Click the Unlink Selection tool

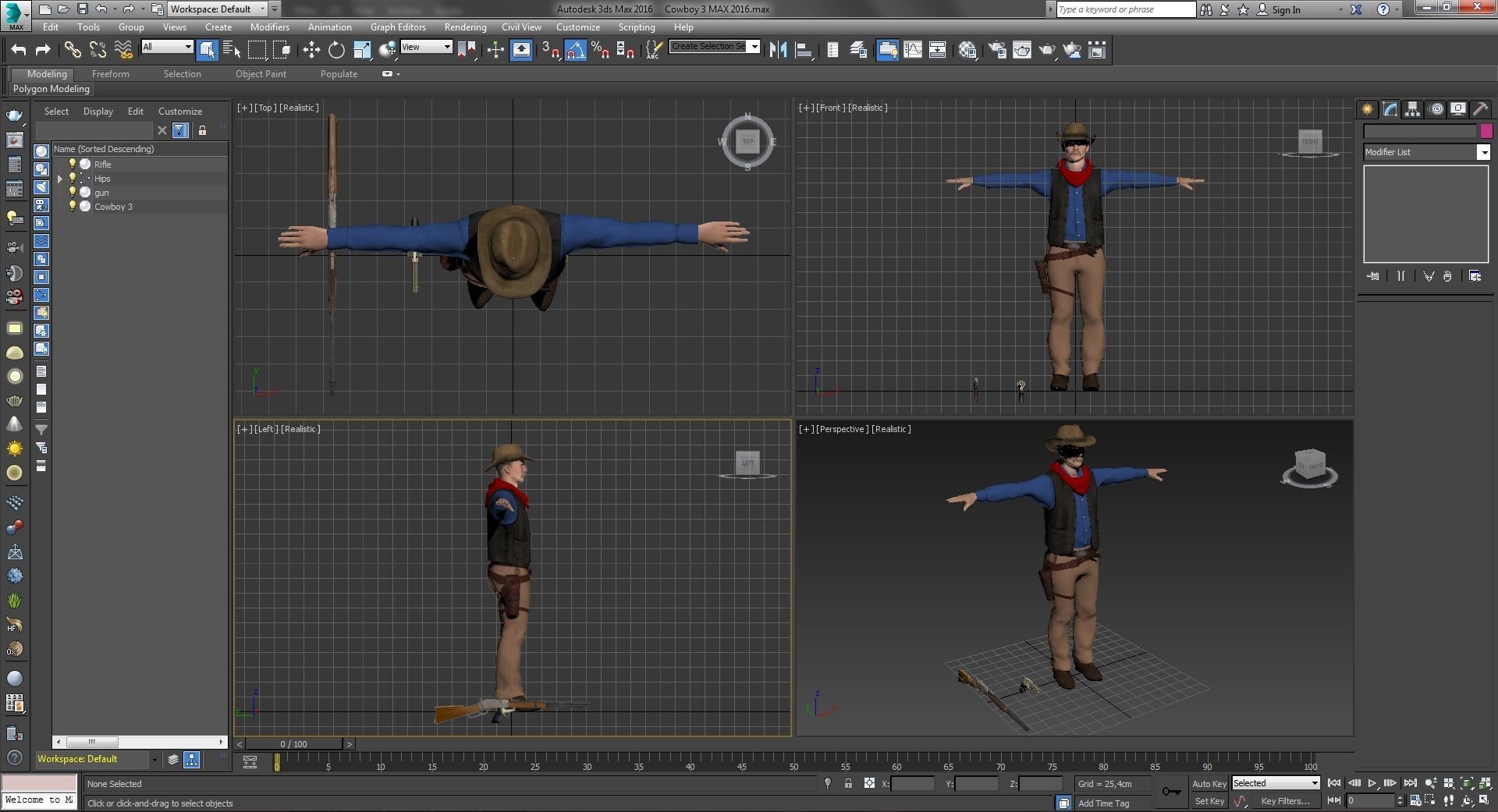click(98, 50)
